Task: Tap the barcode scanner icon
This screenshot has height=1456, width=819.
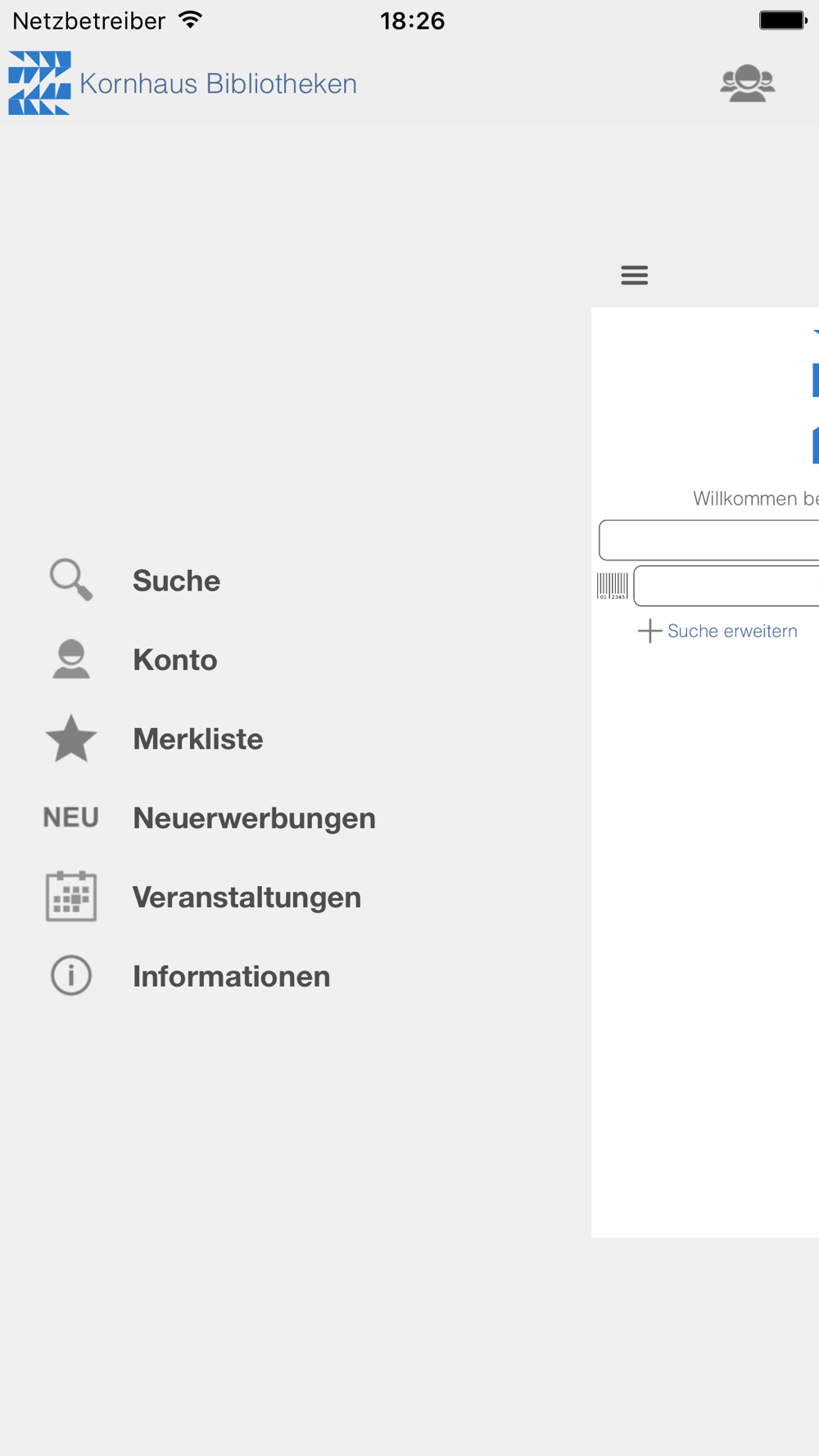Action: click(x=613, y=586)
